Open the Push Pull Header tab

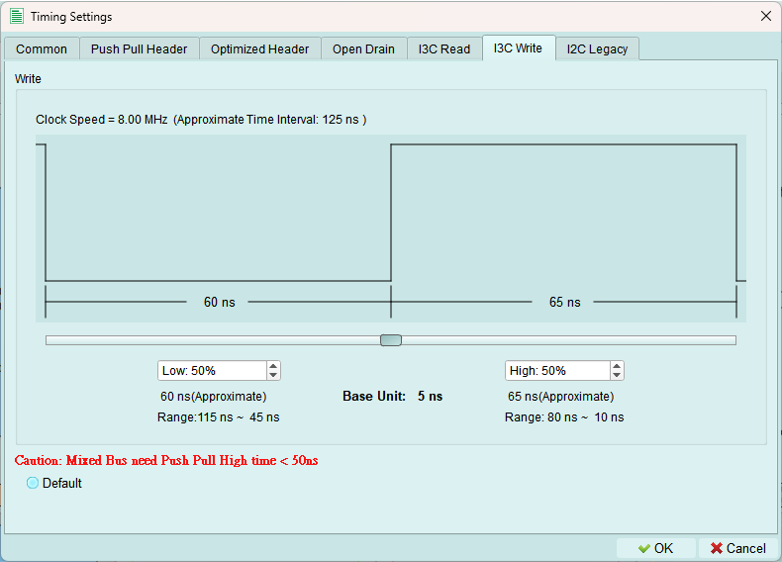(x=139, y=49)
